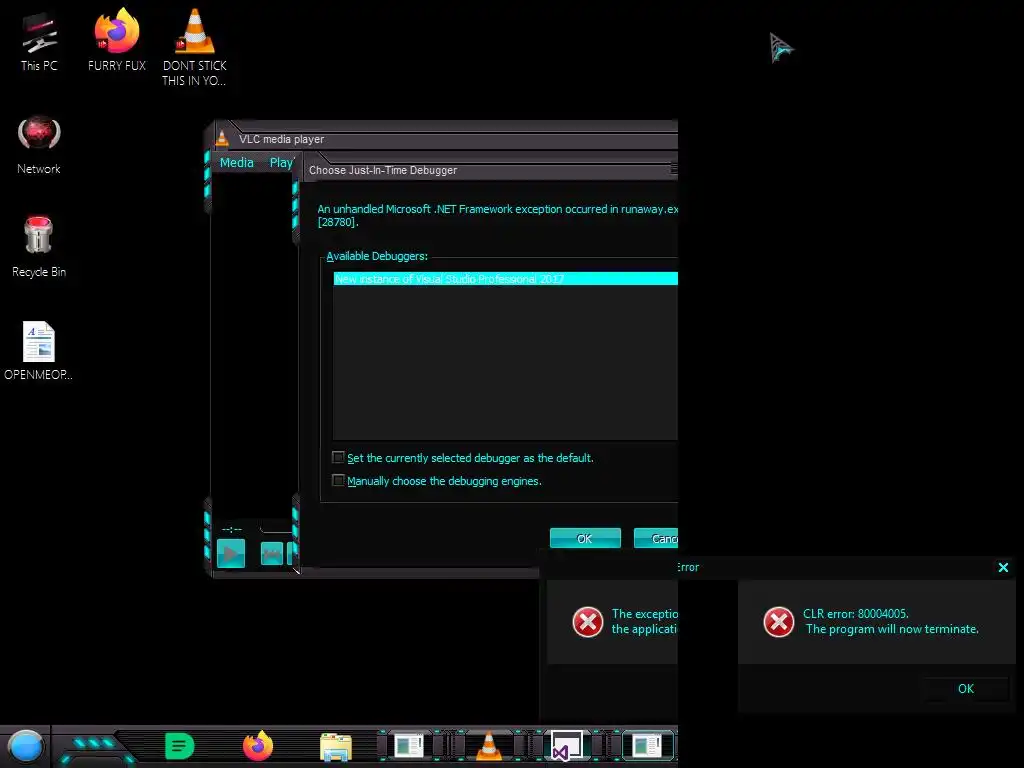Click OK in the CLR error dialog
The image size is (1024, 768).
coord(966,688)
